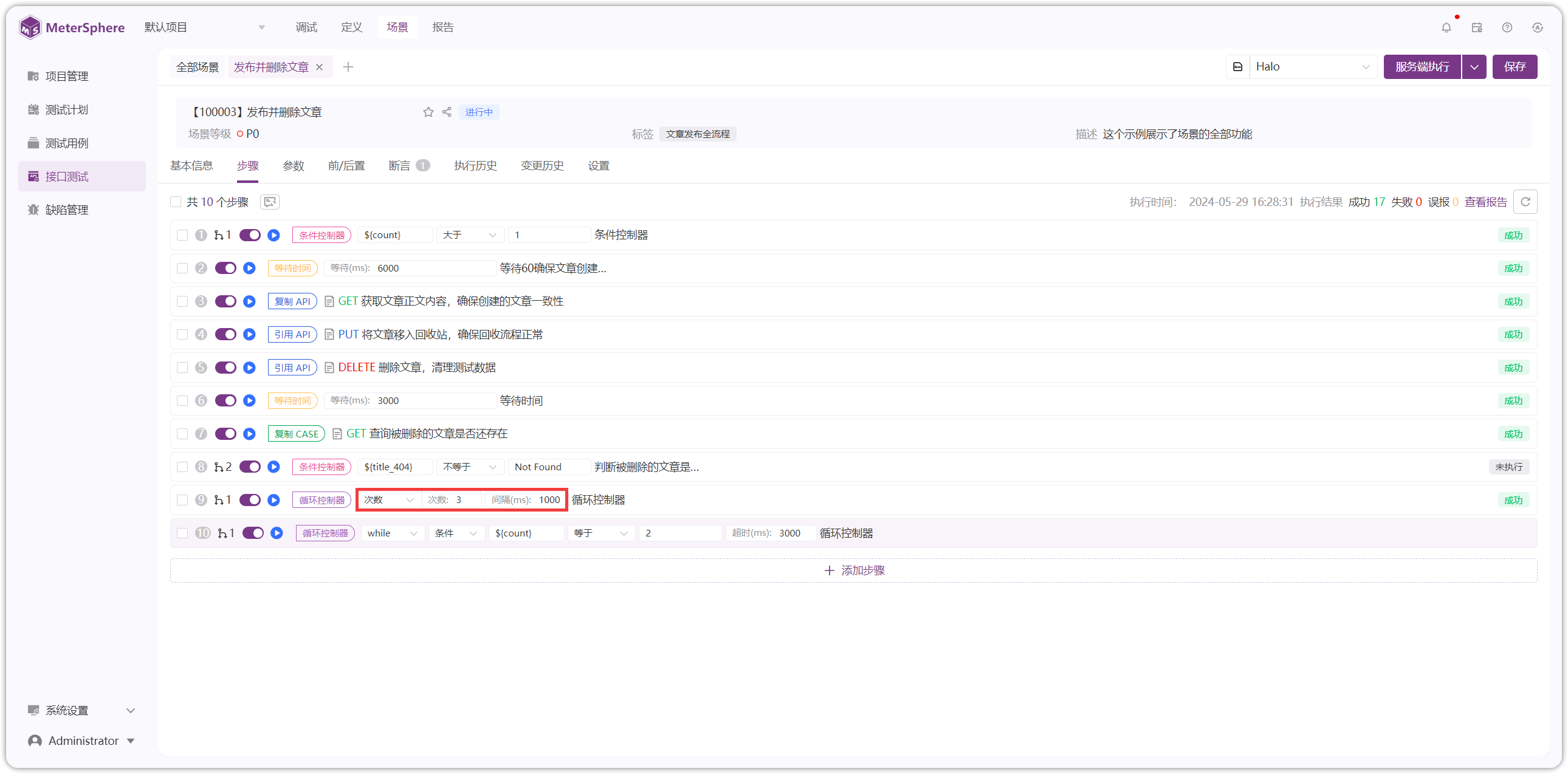
Task: Open the language globe icon at the top right
Action: point(1538,27)
